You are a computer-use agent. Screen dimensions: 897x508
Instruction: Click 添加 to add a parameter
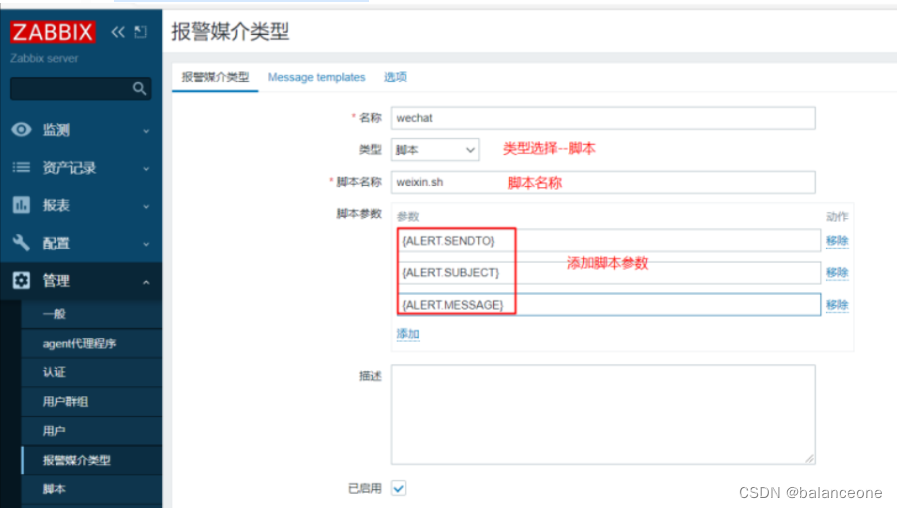pyautogui.click(x=408, y=334)
